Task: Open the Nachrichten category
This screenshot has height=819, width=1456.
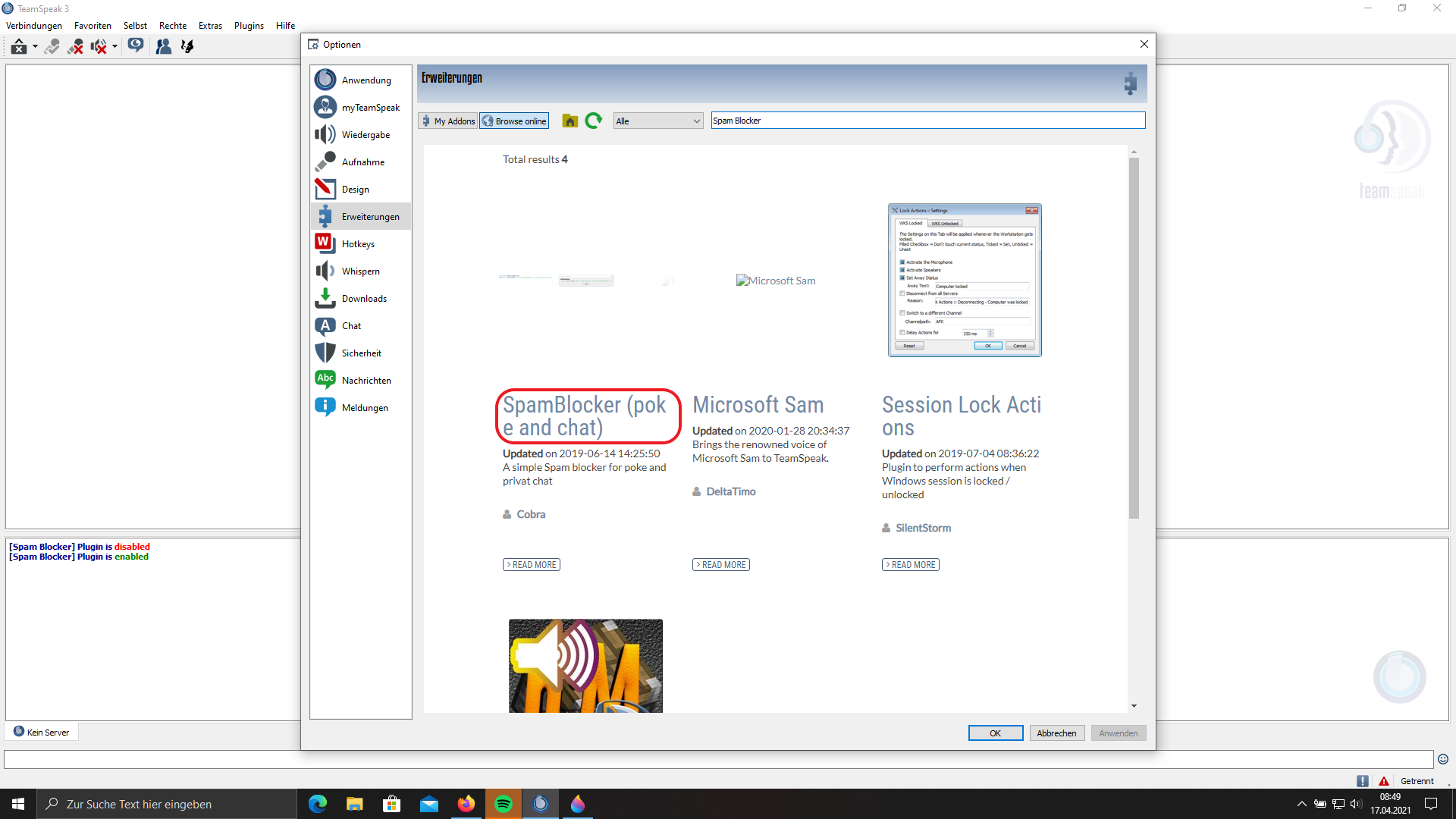Action: pyautogui.click(x=361, y=380)
